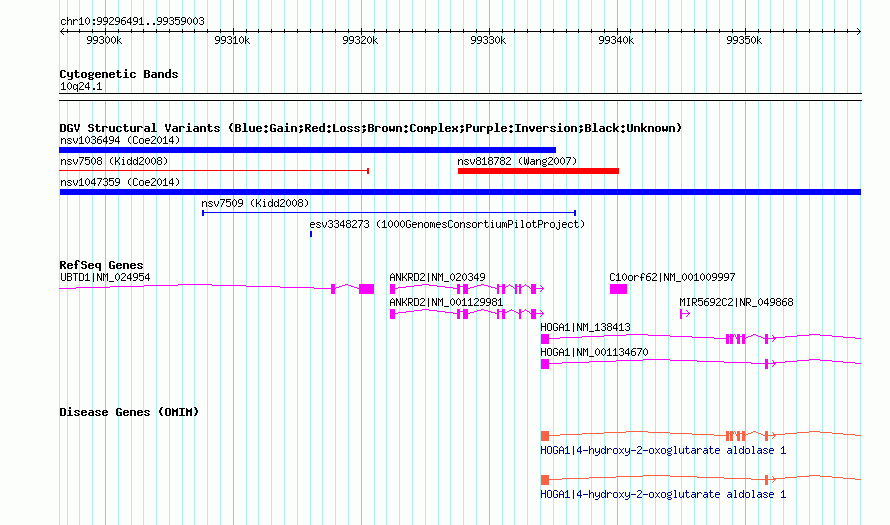Click the ruler's left arrowhead

(62, 32)
